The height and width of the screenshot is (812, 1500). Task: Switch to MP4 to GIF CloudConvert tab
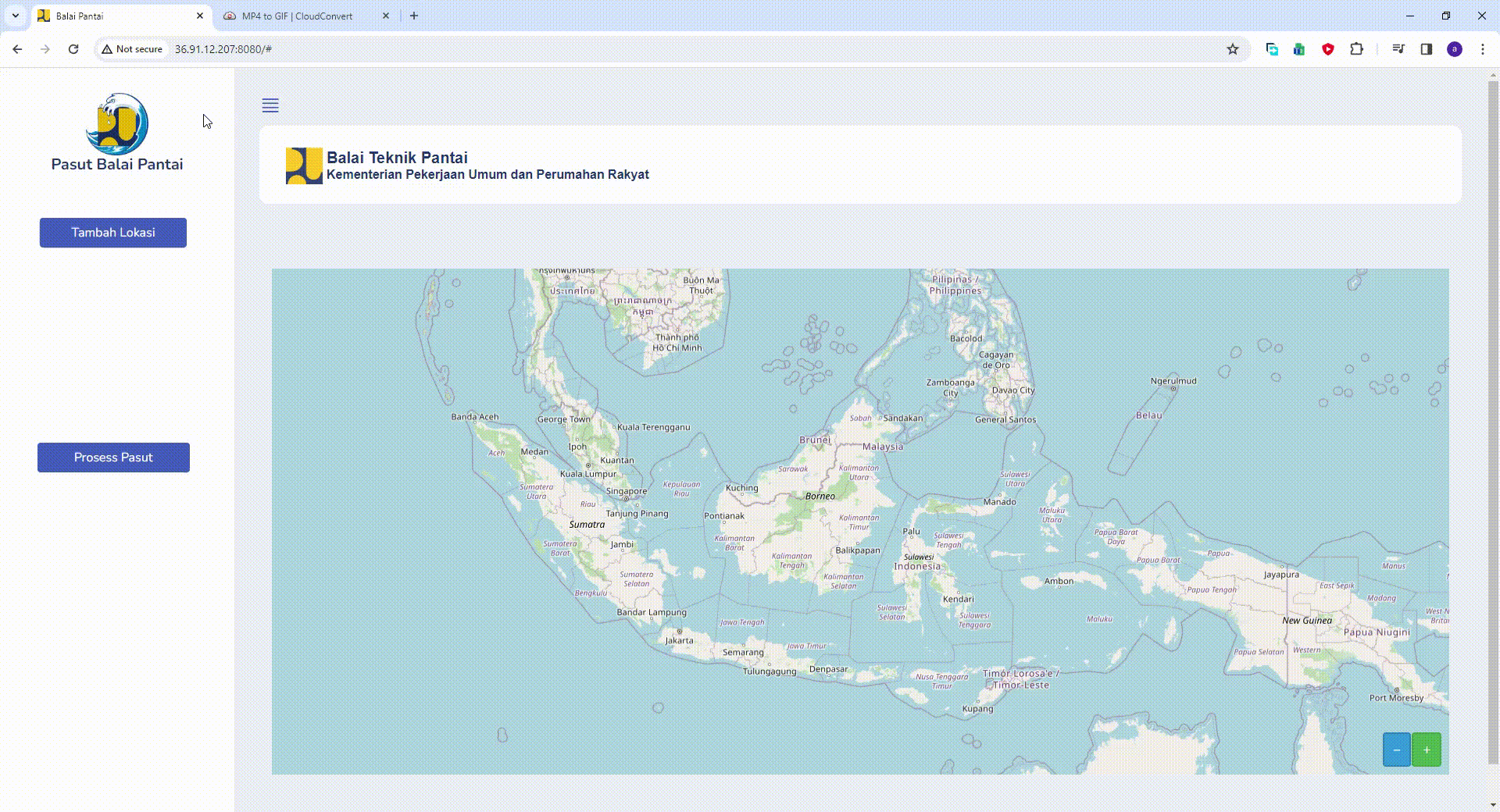pyautogui.click(x=297, y=16)
